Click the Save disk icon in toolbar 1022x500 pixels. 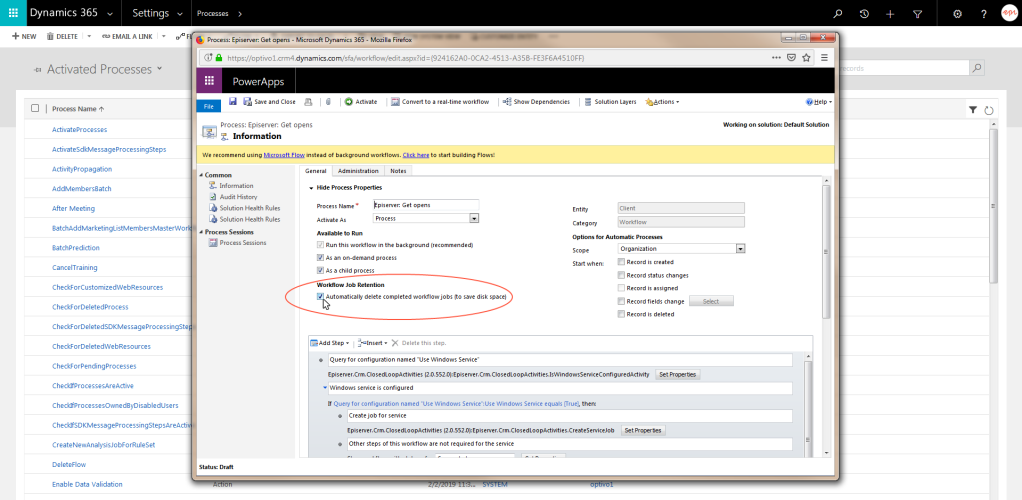pyautogui.click(x=233, y=101)
